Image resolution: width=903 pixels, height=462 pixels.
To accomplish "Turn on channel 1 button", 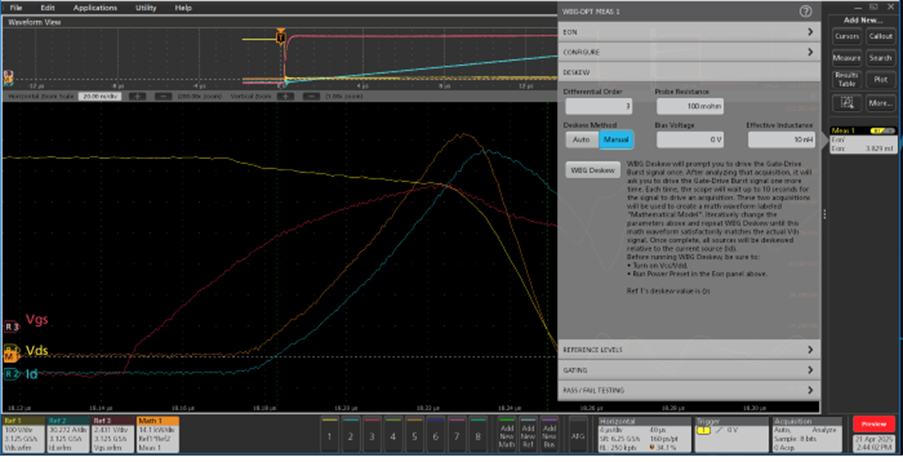I will click(331, 436).
